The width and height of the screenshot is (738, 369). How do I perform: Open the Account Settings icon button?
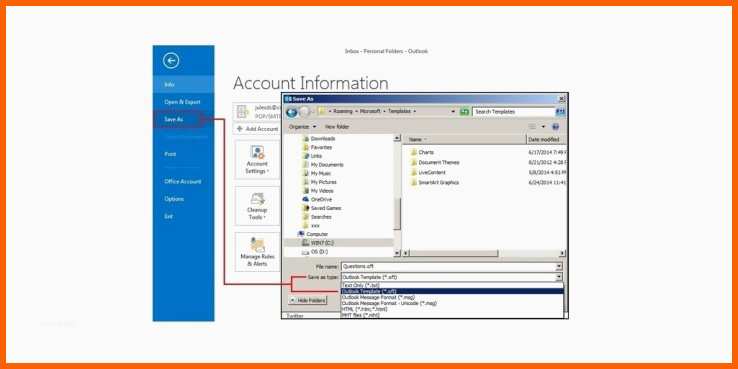click(x=257, y=160)
